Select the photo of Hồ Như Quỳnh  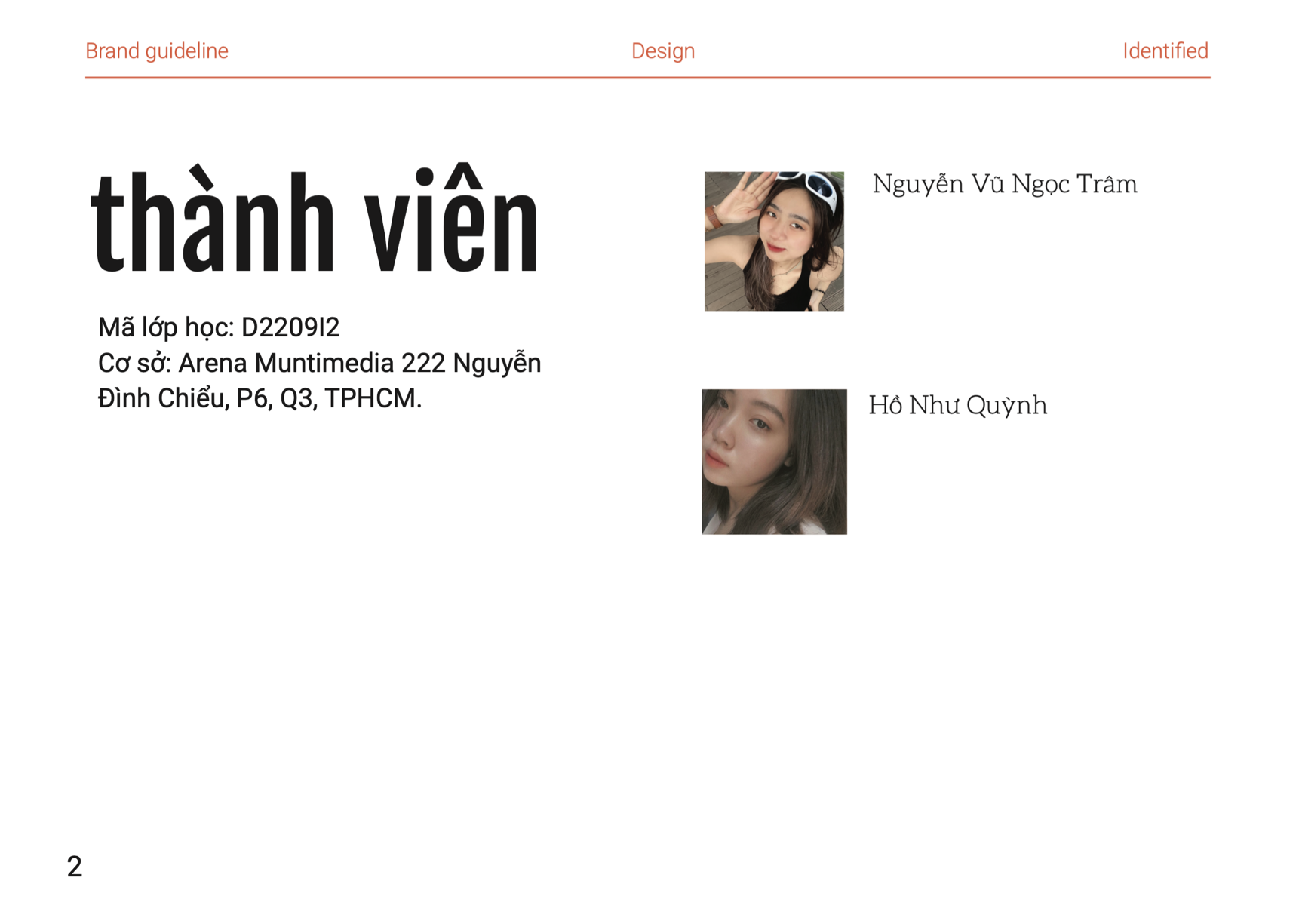[774, 462]
